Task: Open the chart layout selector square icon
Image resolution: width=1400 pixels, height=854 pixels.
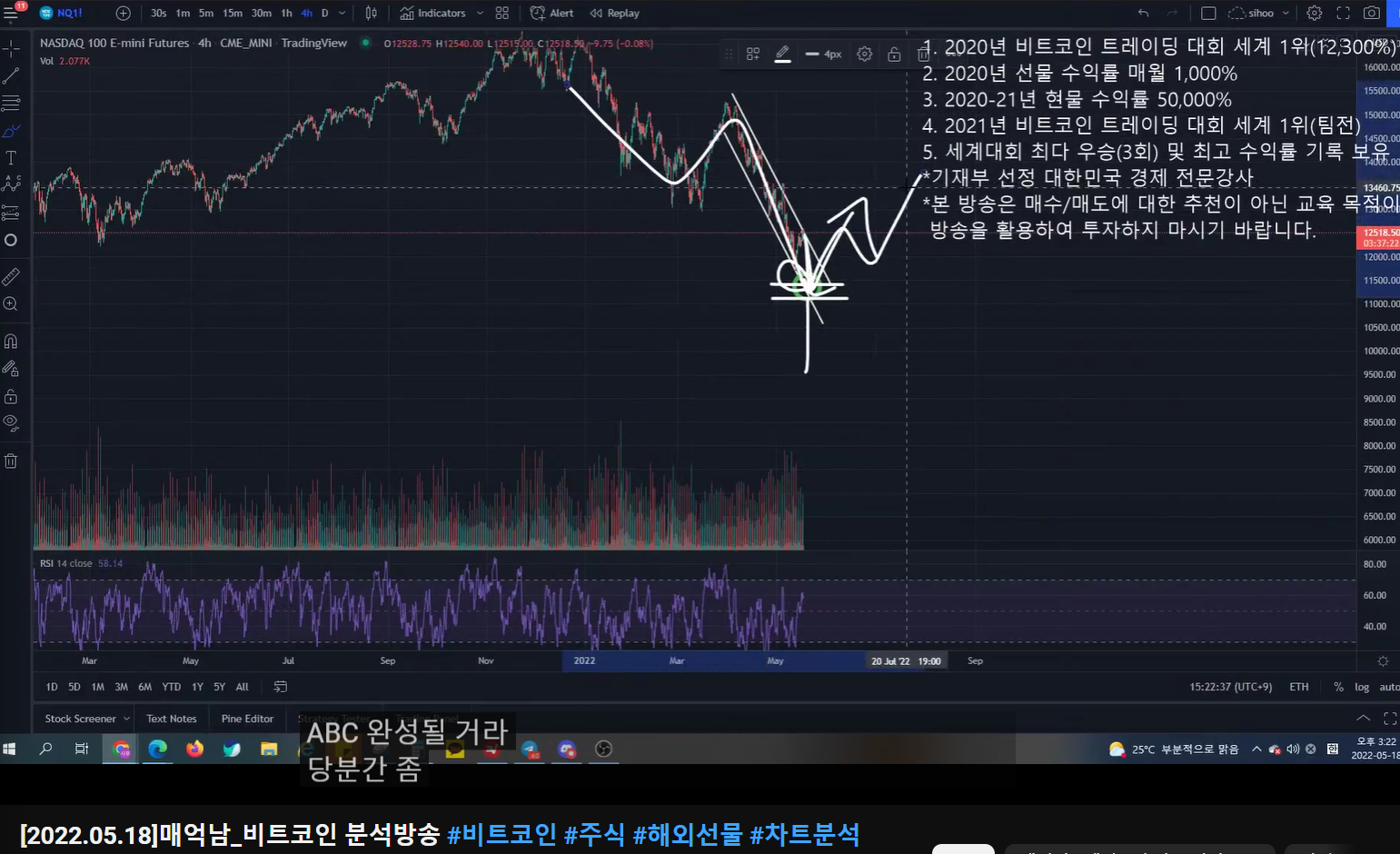Action: click(1208, 14)
